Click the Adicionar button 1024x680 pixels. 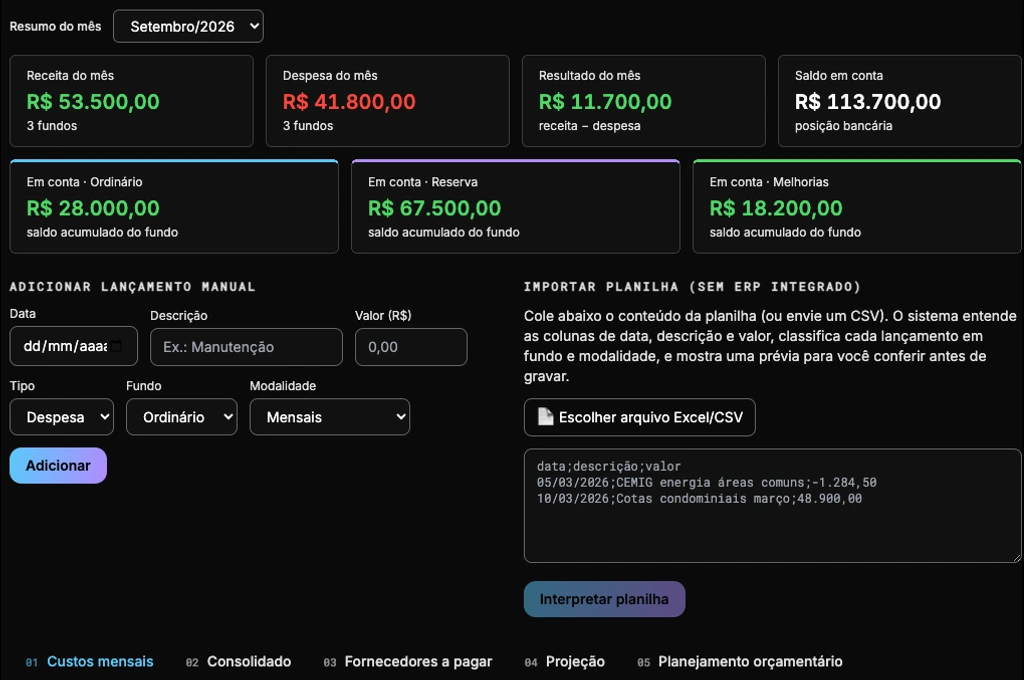(x=58, y=466)
